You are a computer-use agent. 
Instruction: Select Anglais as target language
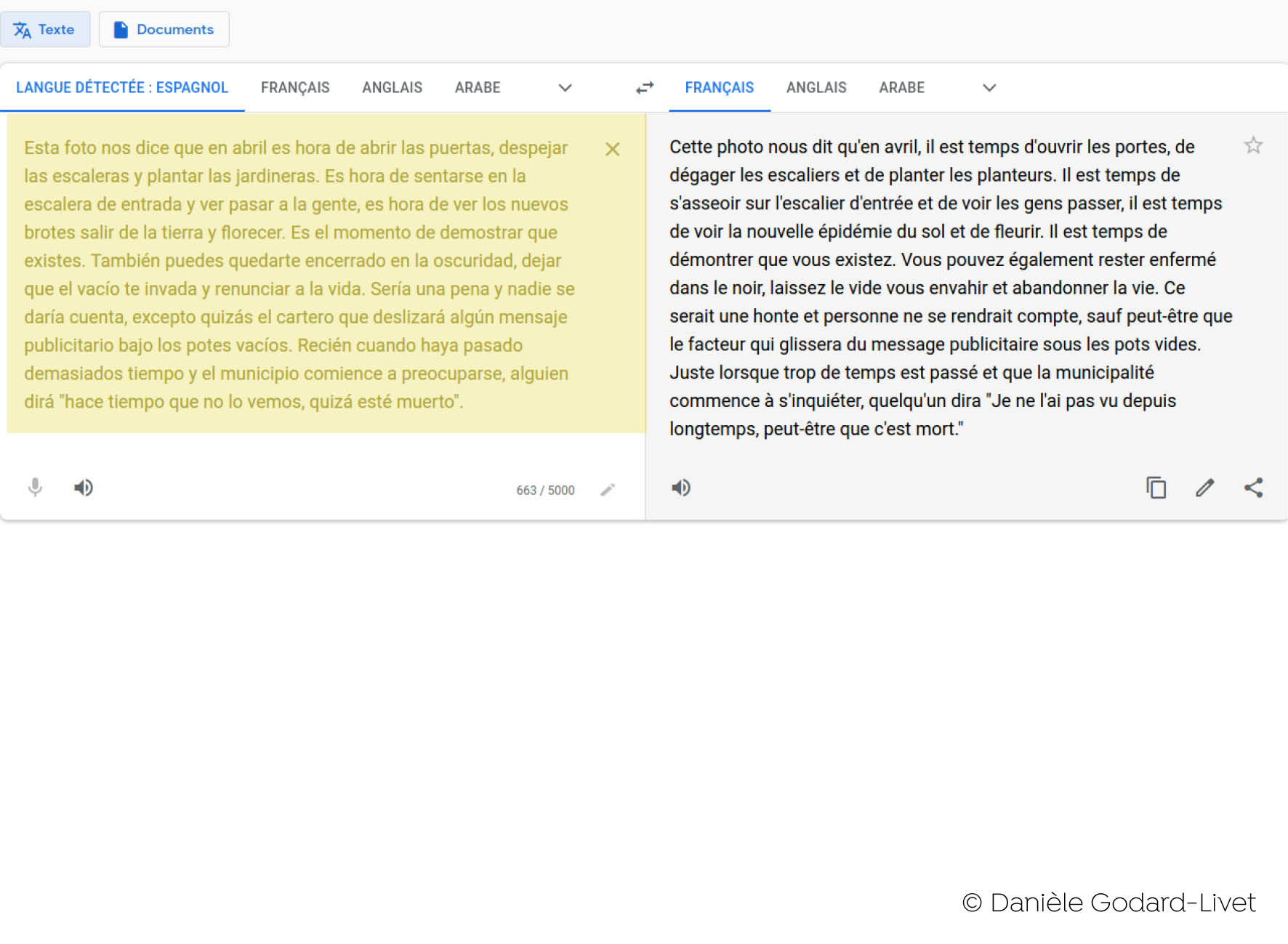point(816,88)
